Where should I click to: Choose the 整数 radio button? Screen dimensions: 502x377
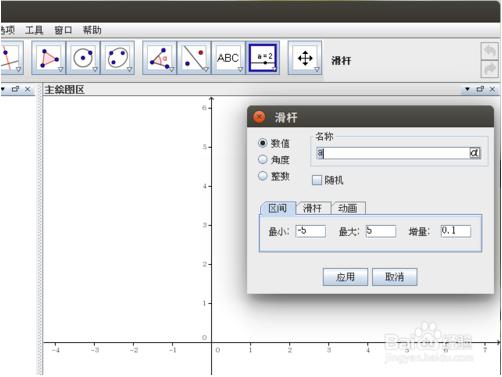point(263,176)
